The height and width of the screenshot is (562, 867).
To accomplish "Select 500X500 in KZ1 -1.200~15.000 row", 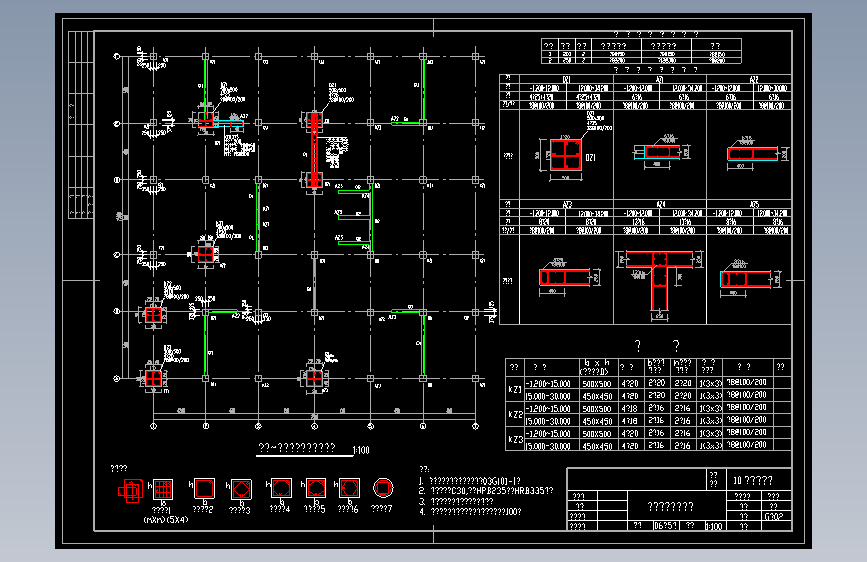I will 597,383.
